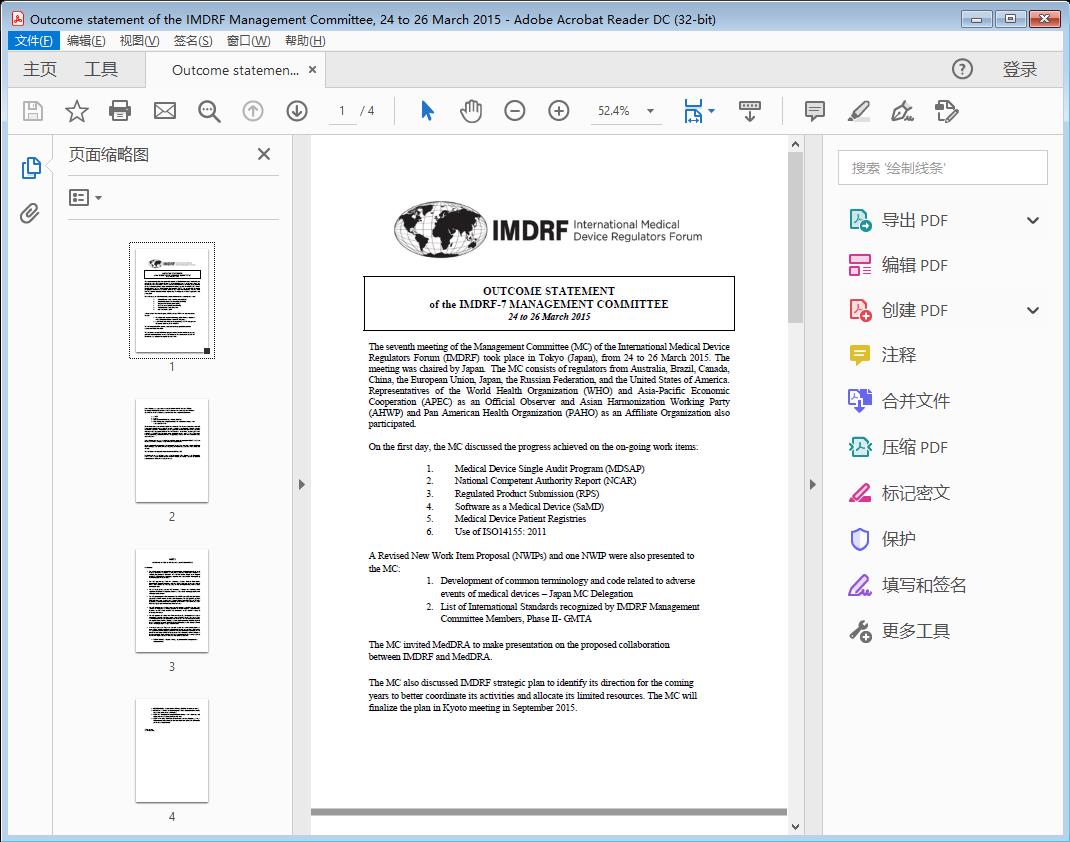This screenshot has height=842, width=1070.
Task: Go to the next page arrow
Action: [x=297, y=111]
